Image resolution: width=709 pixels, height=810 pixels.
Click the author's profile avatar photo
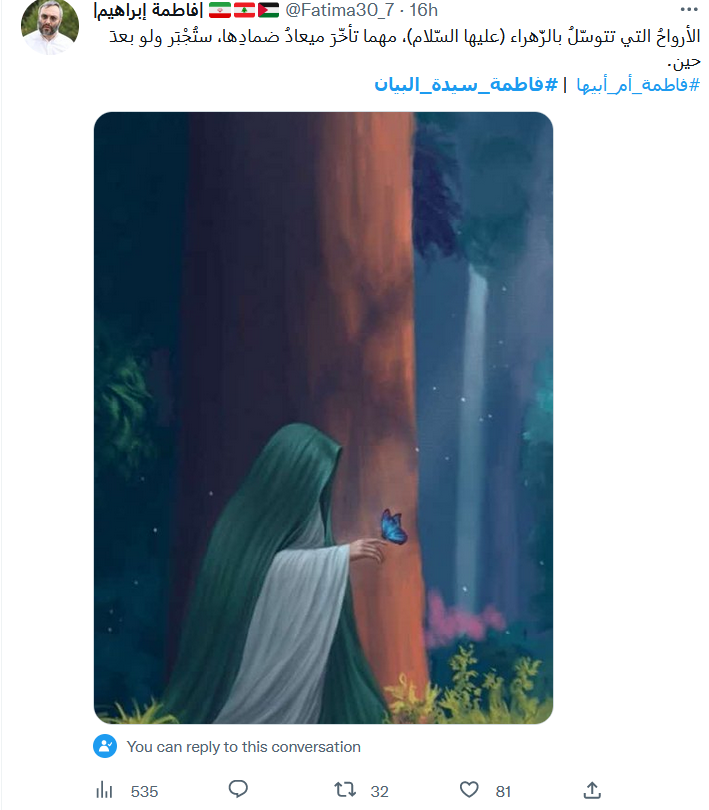coord(50,26)
